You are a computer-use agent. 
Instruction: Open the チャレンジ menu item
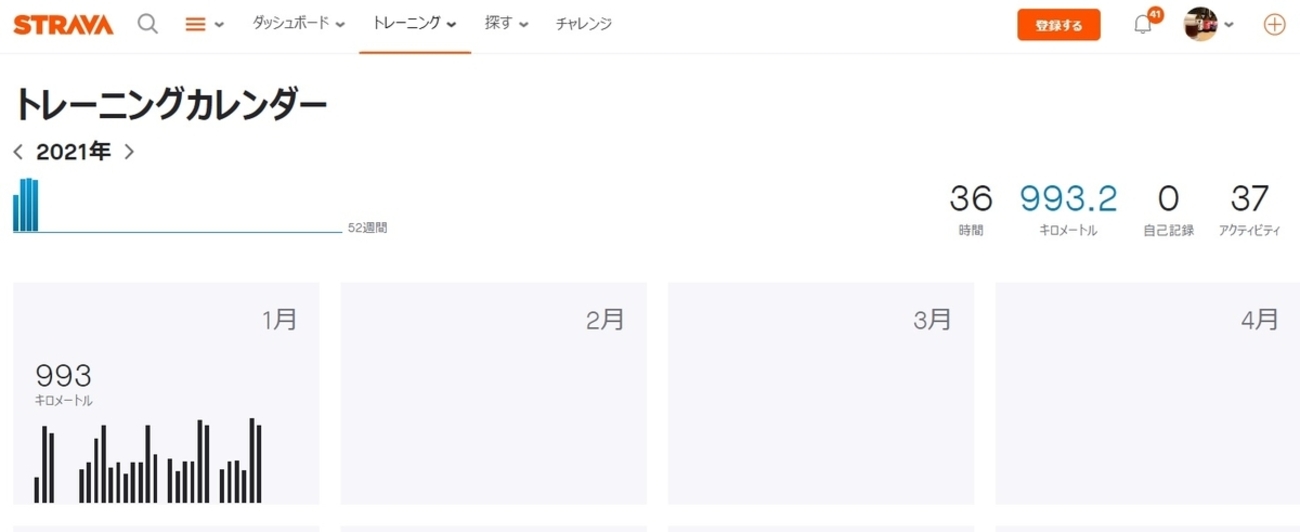583,24
